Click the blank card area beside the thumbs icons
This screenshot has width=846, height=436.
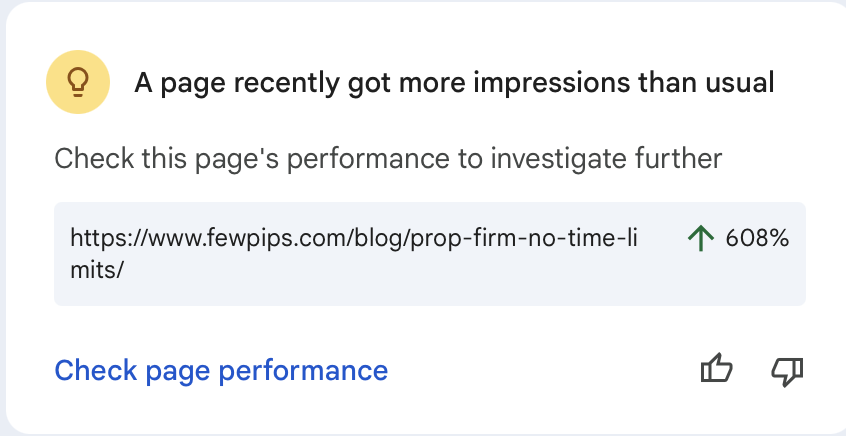point(540,371)
